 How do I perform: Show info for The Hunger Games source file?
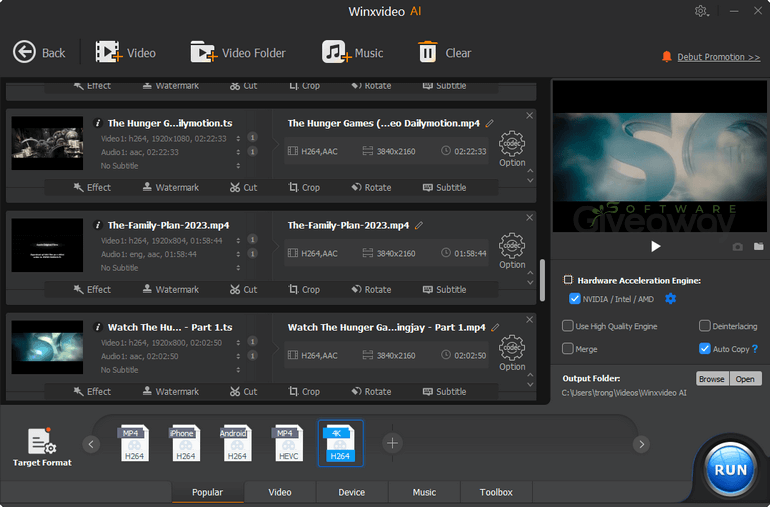click(x=98, y=123)
